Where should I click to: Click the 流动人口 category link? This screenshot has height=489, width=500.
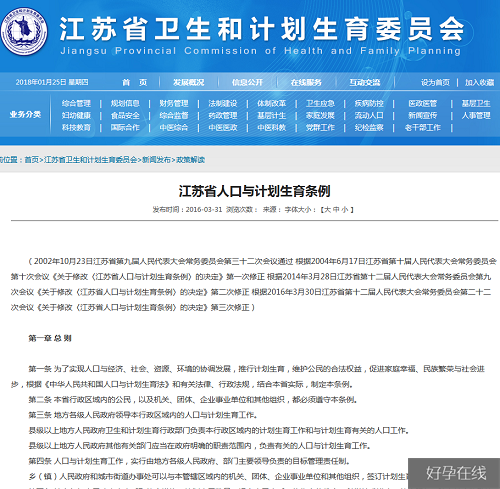point(369,116)
